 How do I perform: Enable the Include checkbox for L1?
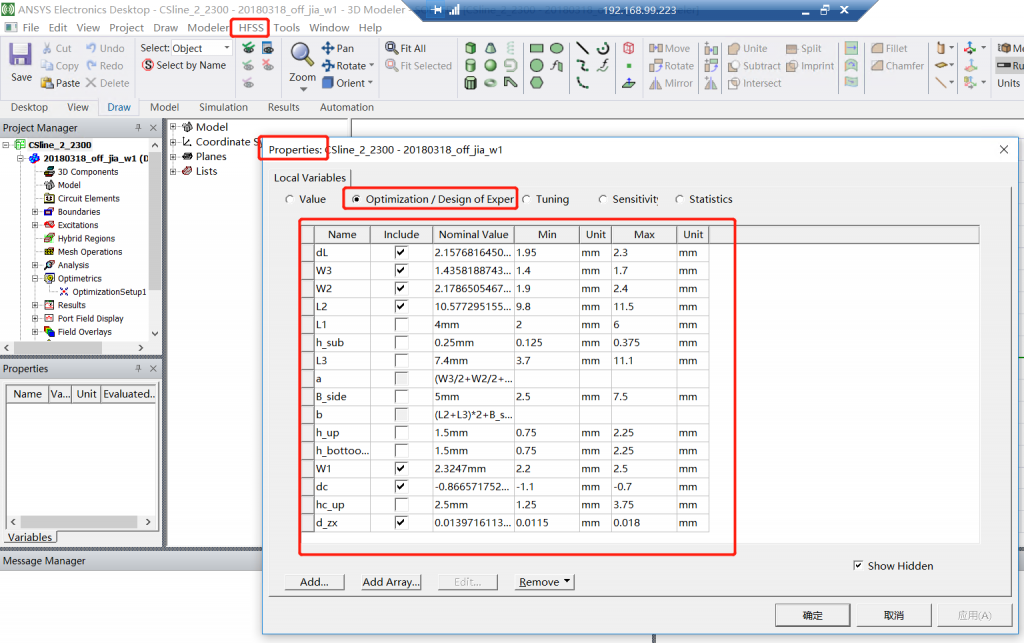pyautogui.click(x=401, y=325)
